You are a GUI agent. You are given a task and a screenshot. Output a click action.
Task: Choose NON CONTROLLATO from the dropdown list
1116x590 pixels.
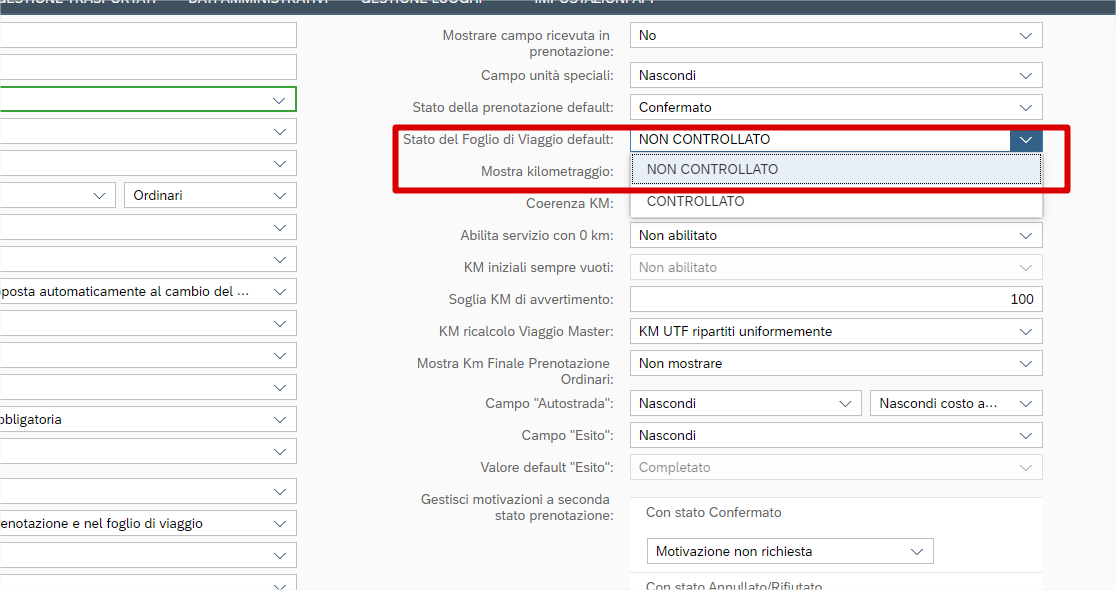[x=712, y=170]
